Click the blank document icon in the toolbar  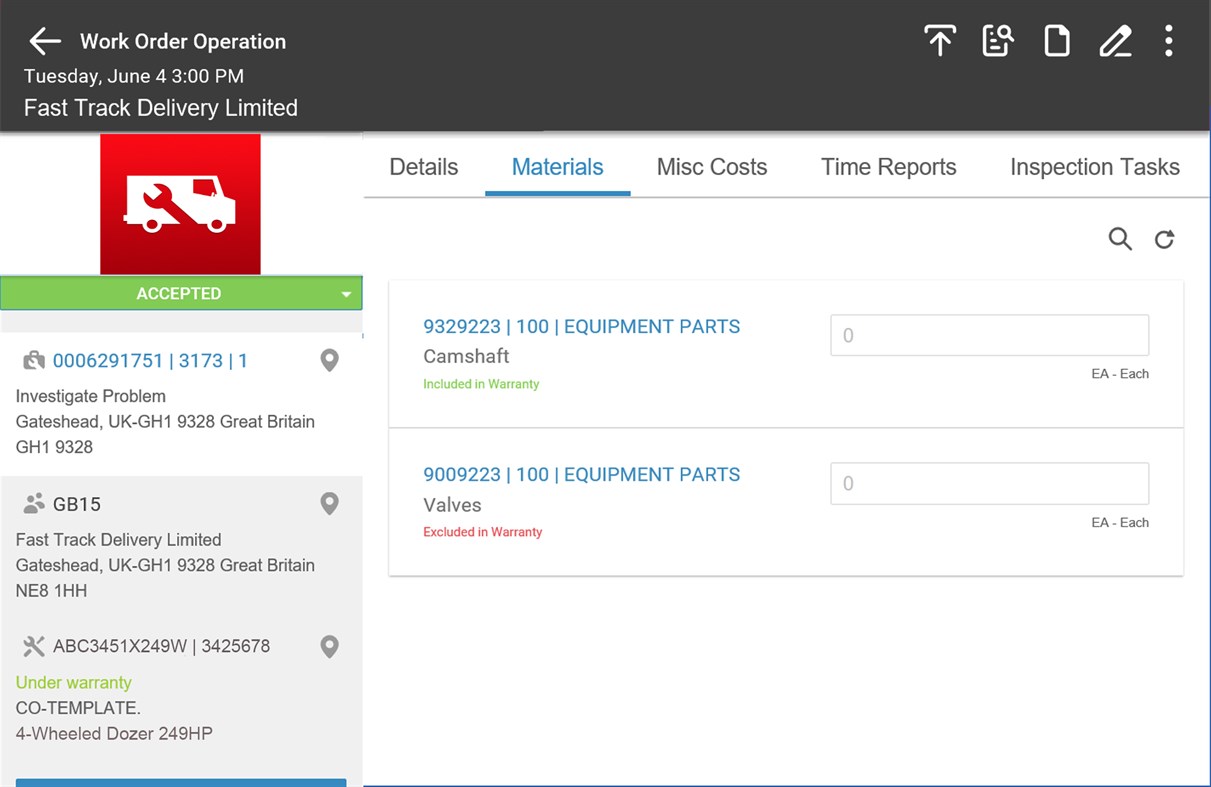(1056, 41)
